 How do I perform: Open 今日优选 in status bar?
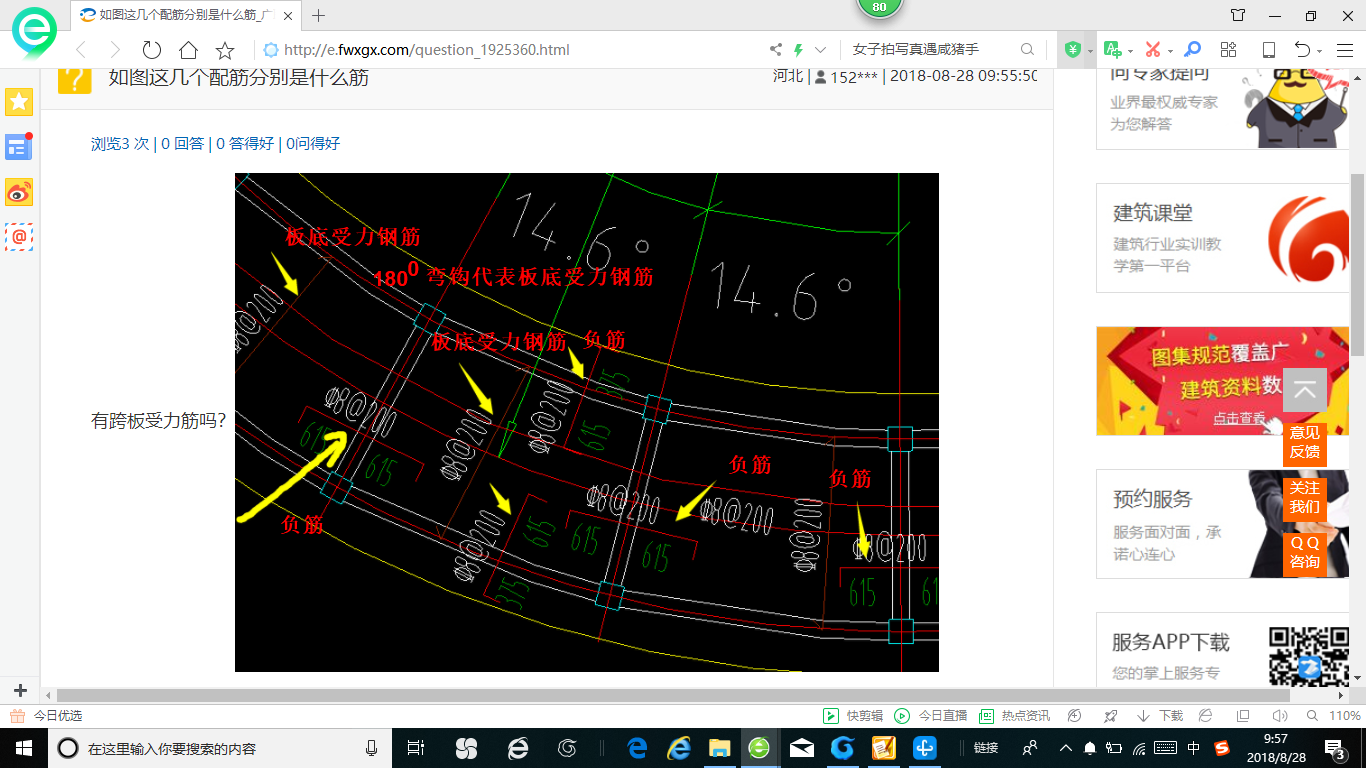click(46, 716)
